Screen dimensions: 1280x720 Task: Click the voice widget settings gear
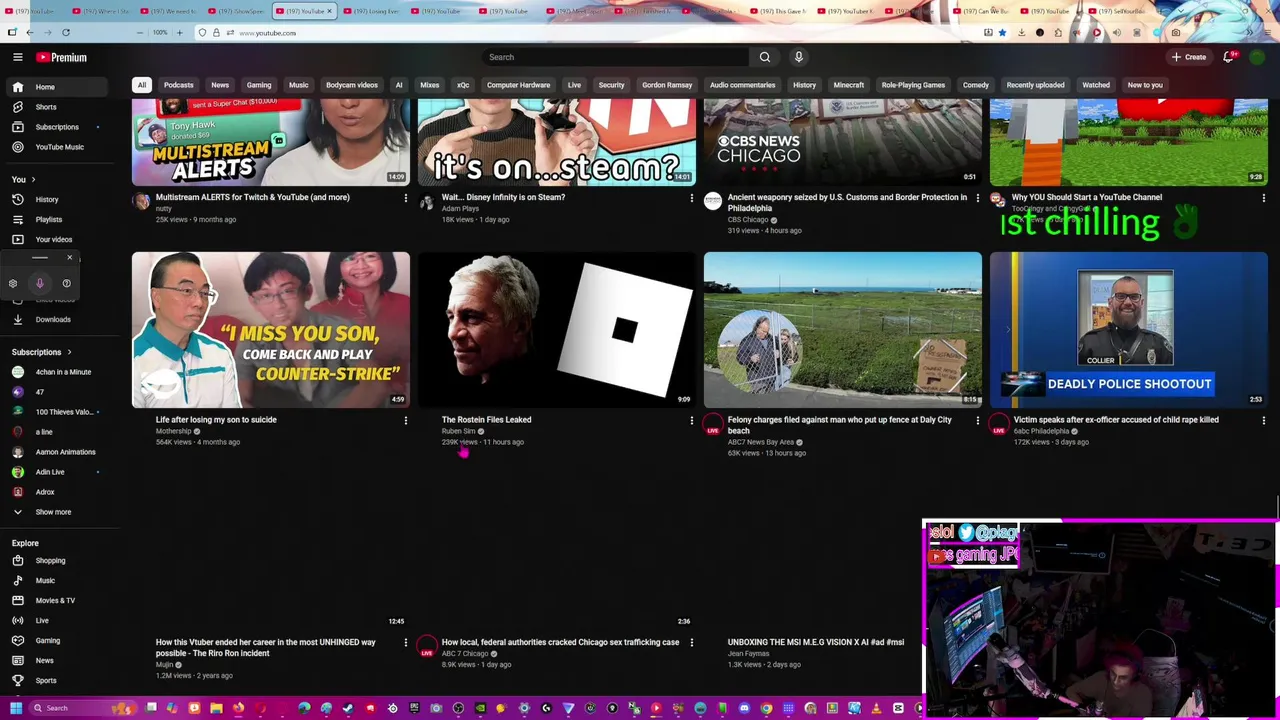[x=13, y=283]
